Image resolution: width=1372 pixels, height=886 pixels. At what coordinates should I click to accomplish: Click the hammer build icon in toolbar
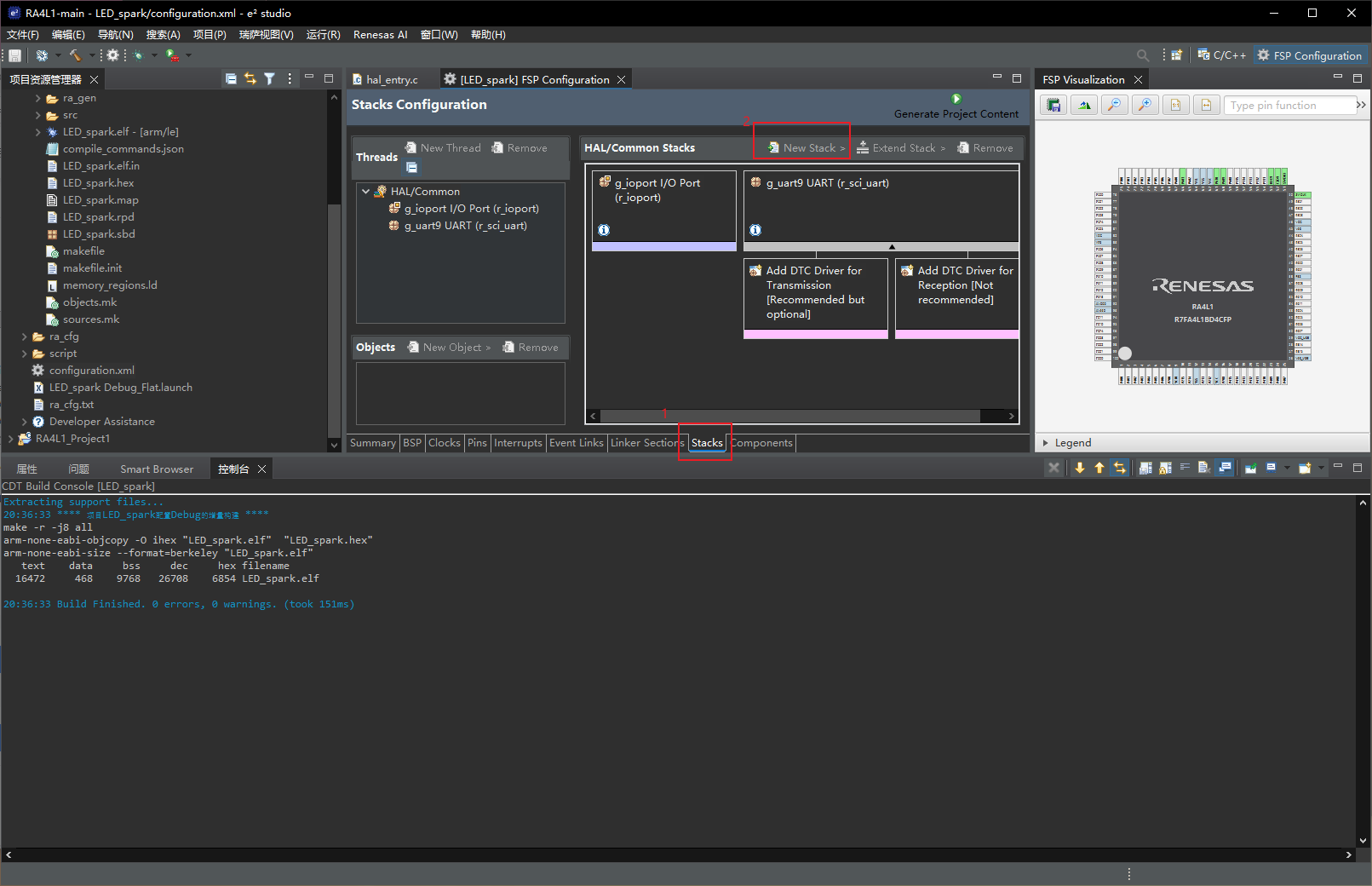coord(75,55)
